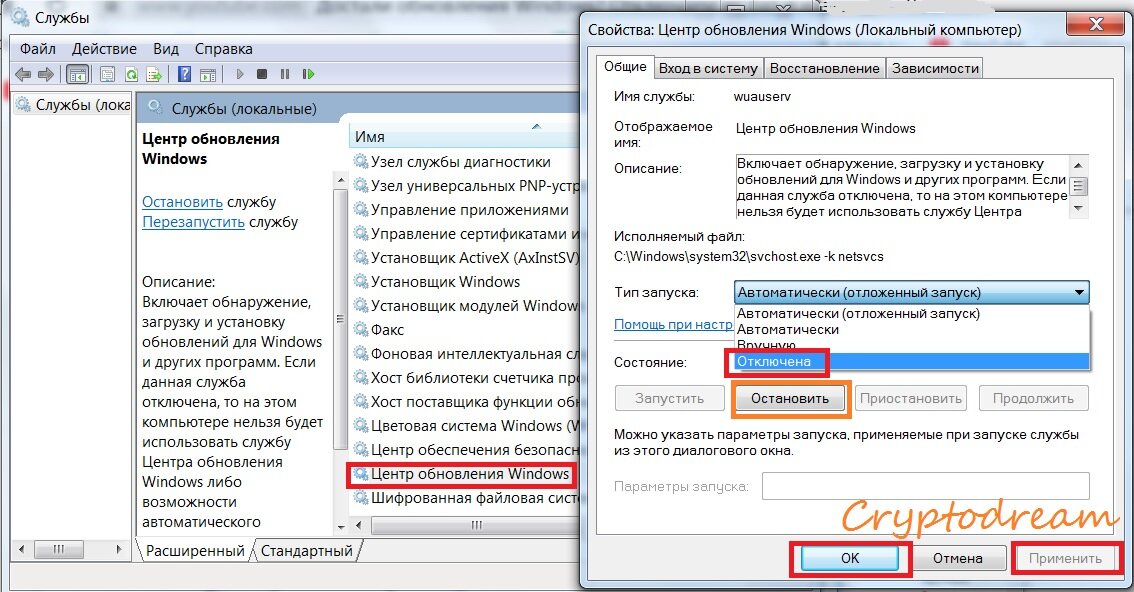This screenshot has width=1134, height=592.
Task: Toggle the show/hide console tree icon
Action: point(77,74)
